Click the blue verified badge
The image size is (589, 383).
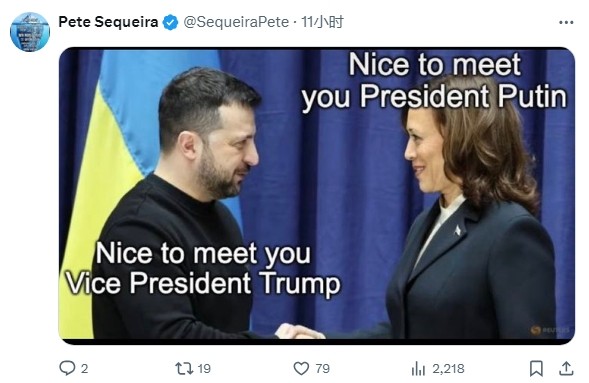pos(170,23)
